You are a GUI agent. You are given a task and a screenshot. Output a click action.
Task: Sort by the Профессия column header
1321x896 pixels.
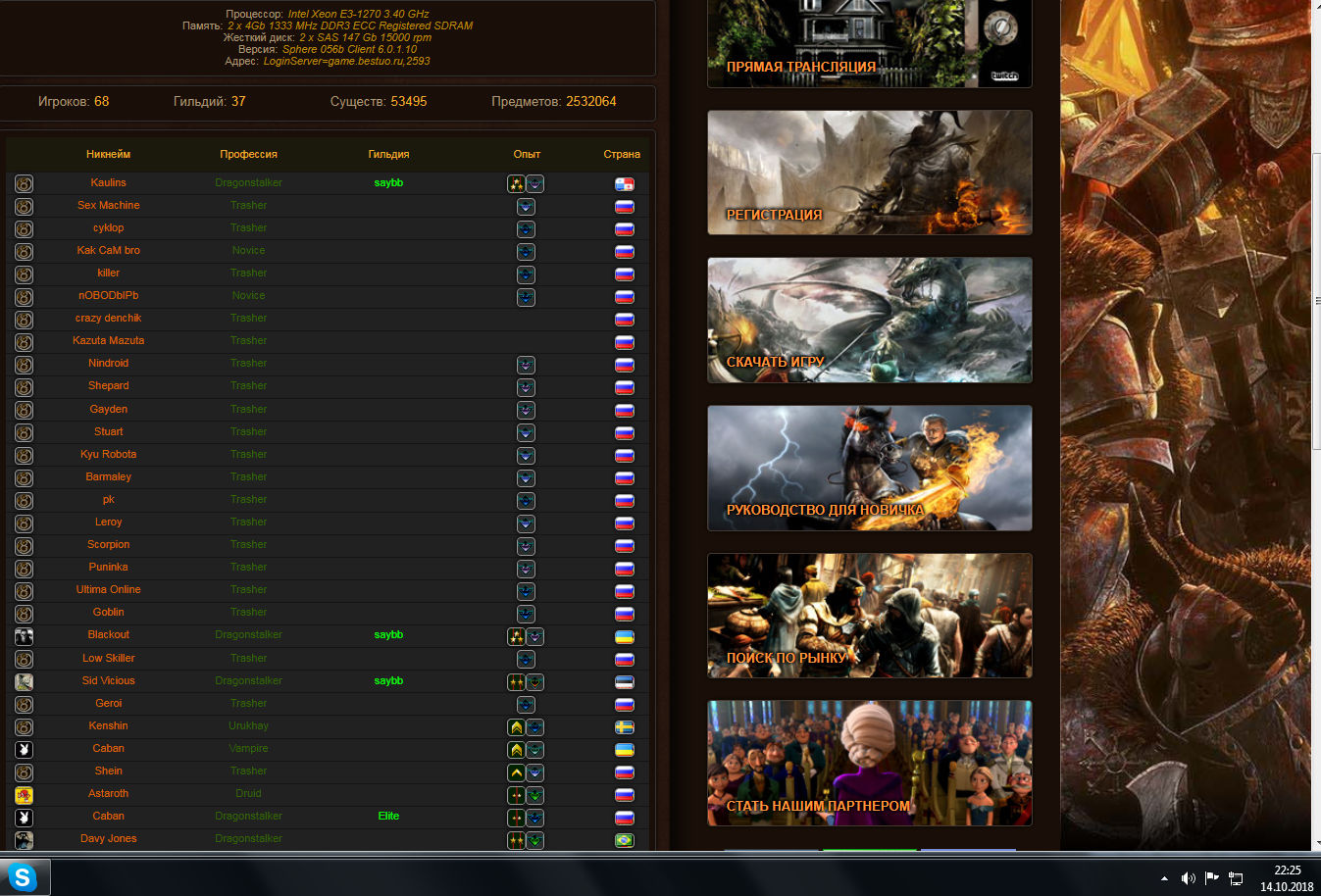pyautogui.click(x=248, y=154)
